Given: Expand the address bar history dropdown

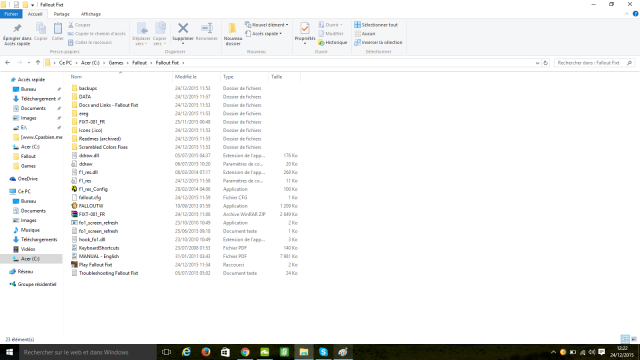Looking at the screenshot, I should point(537,63).
